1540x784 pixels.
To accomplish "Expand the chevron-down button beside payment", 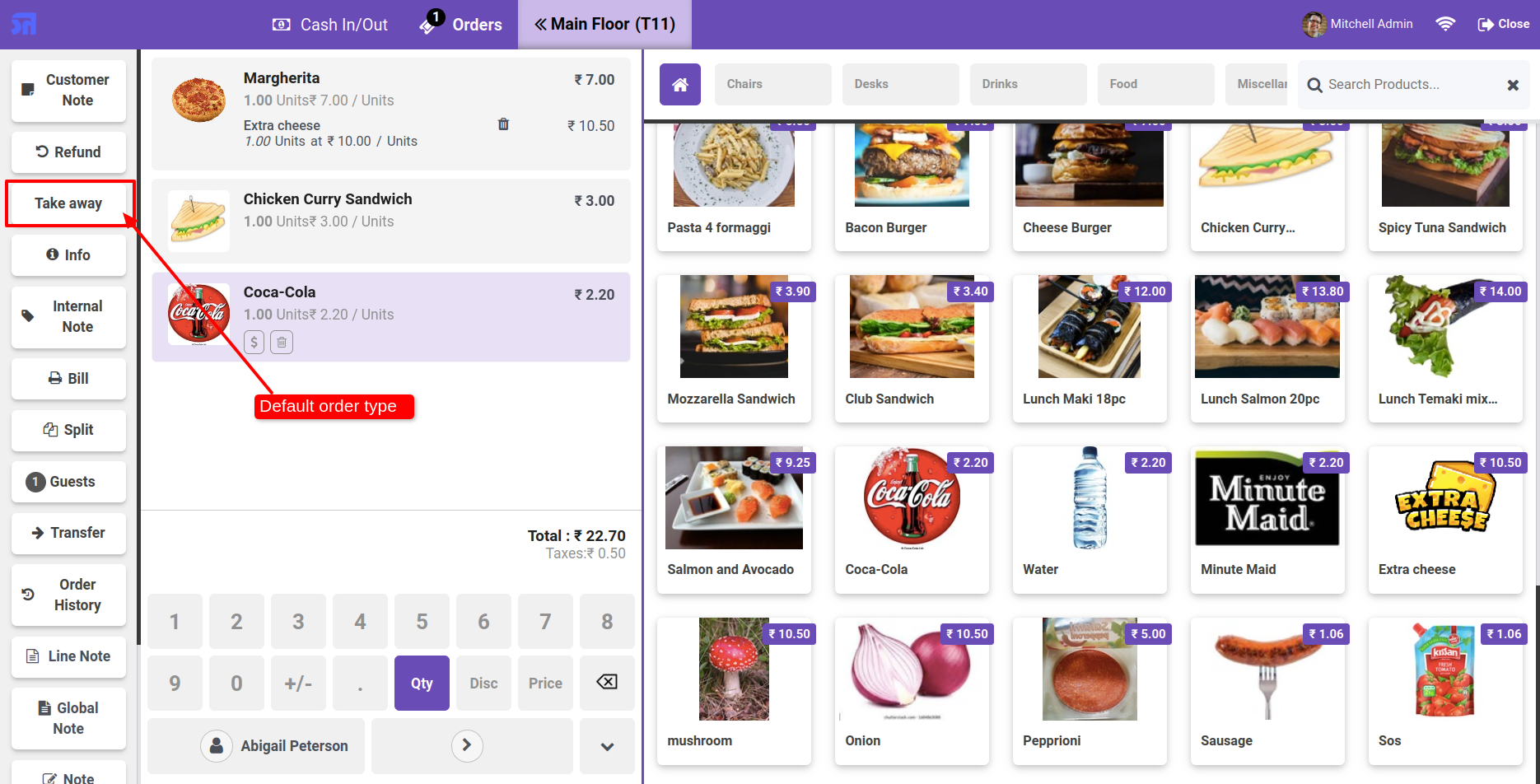I will point(607,746).
